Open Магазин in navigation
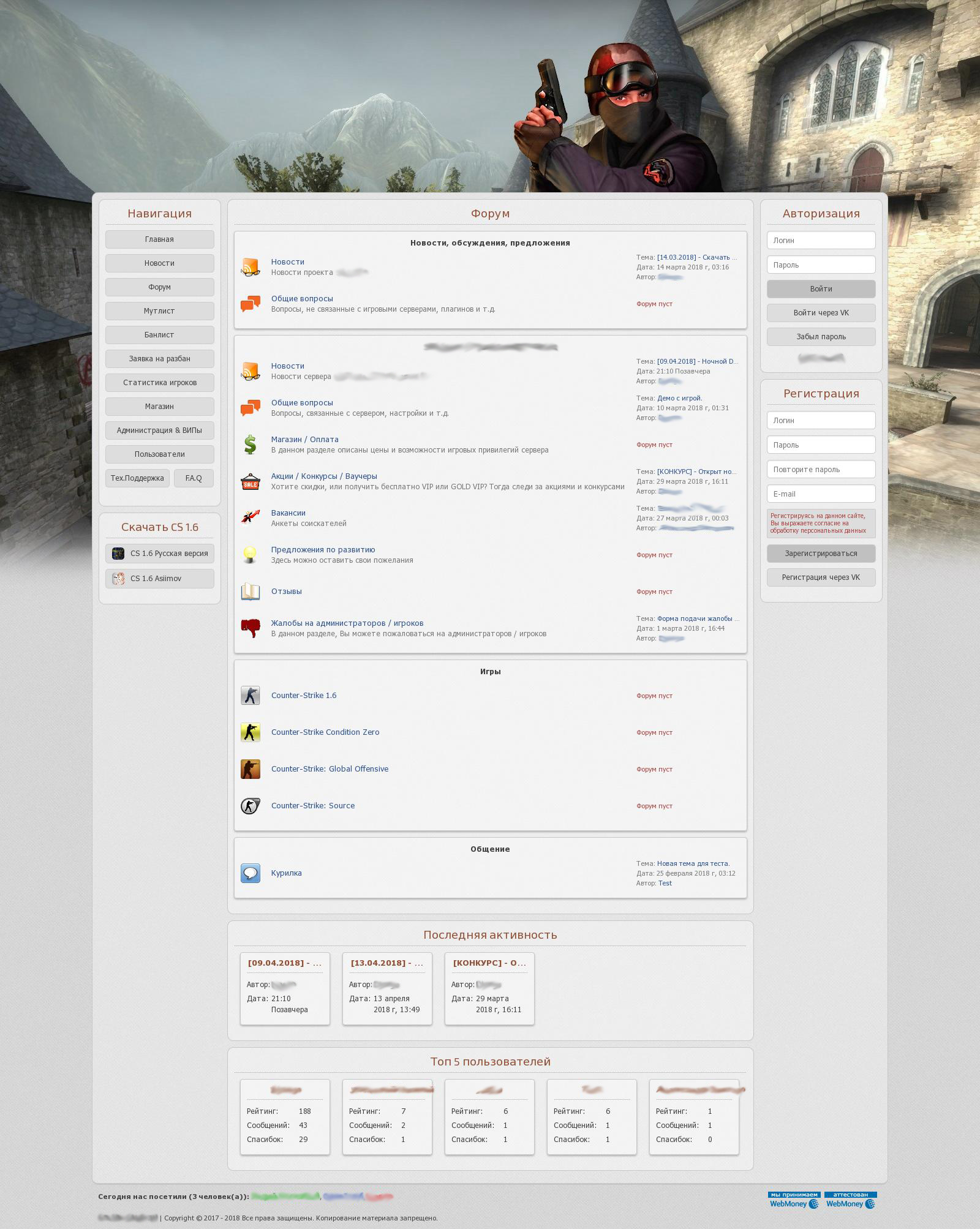This screenshot has height=1229, width=980. point(160,407)
